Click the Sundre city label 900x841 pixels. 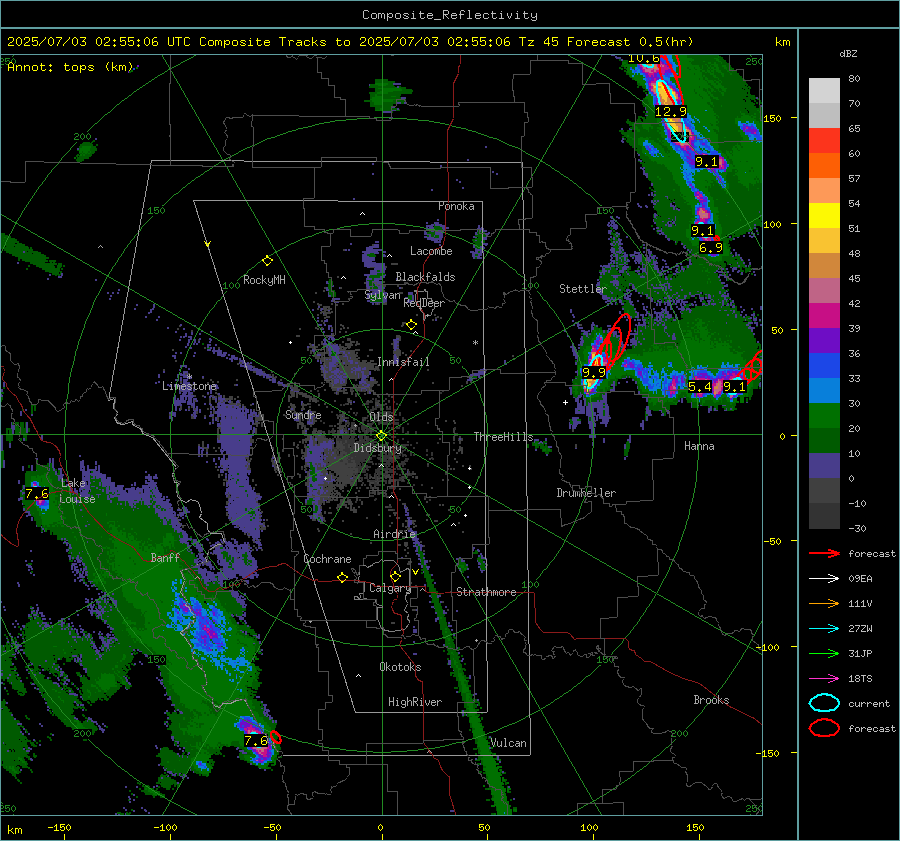pyautogui.click(x=303, y=414)
